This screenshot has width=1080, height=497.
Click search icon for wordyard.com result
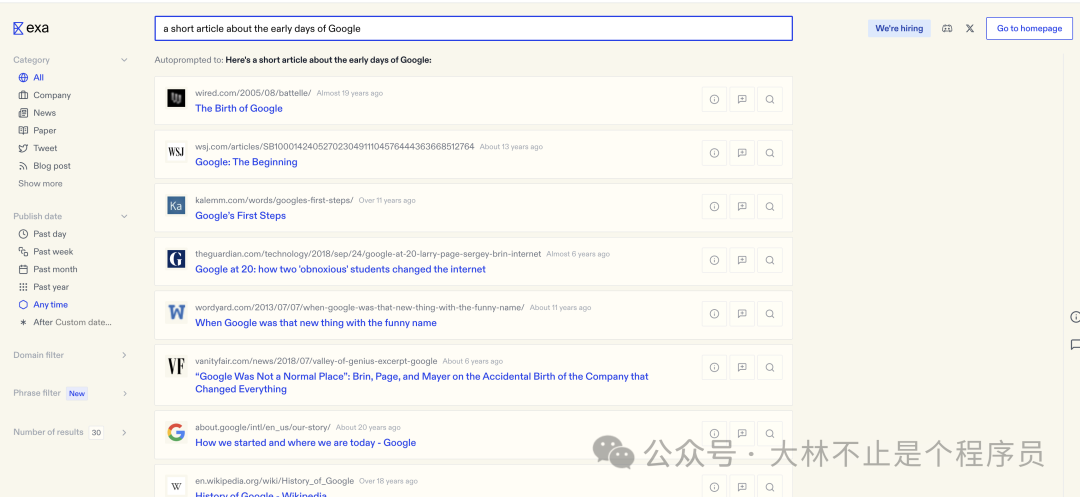pos(769,314)
